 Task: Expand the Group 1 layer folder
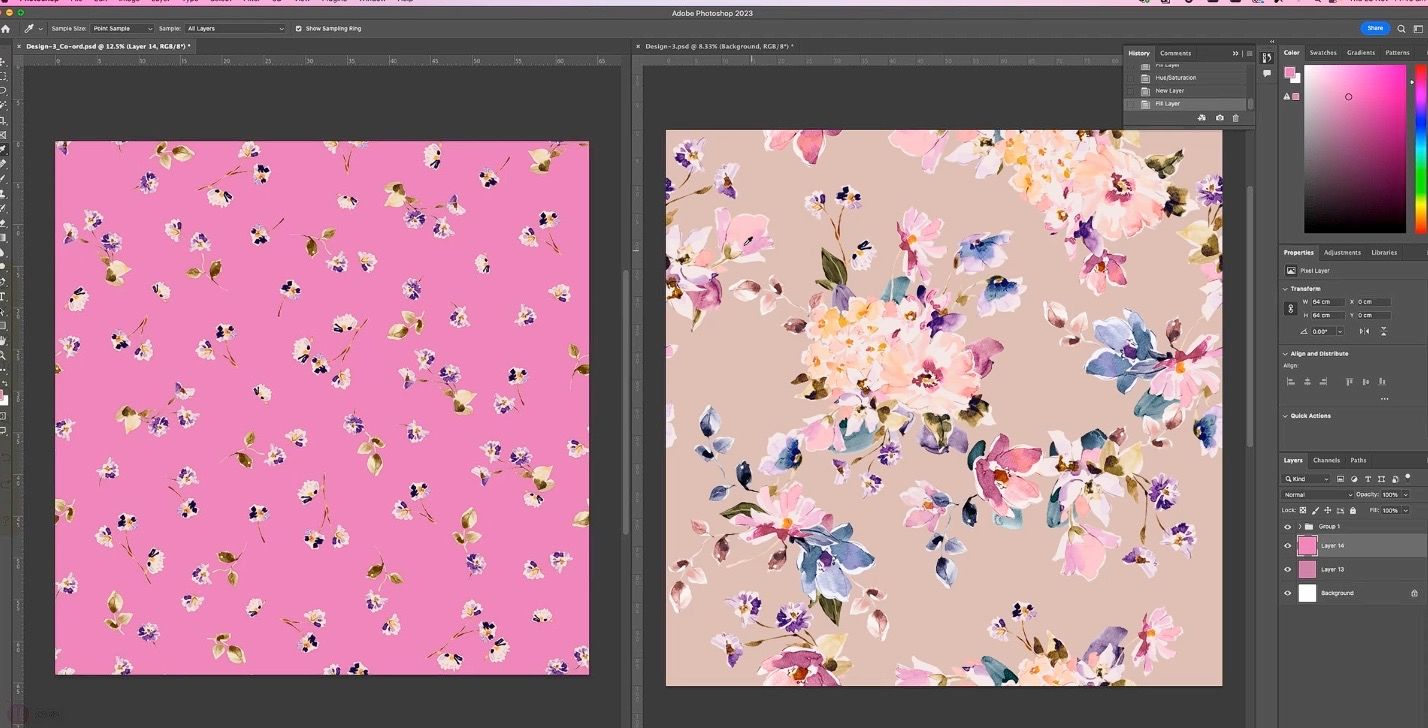[1299, 526]
